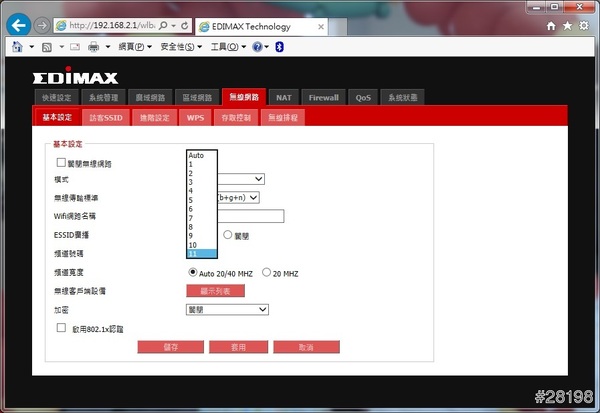Choose channel 6 from the open list

click(x=190, y=208)
